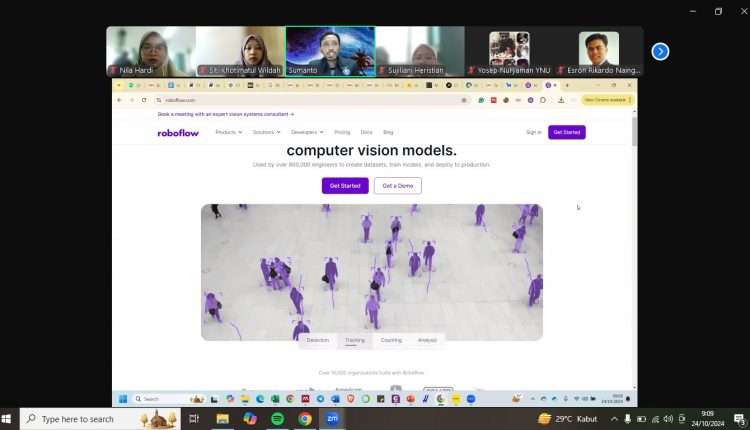
Task: Open the downloads icon in Chrome toolbar
Action: click(561, 100)
